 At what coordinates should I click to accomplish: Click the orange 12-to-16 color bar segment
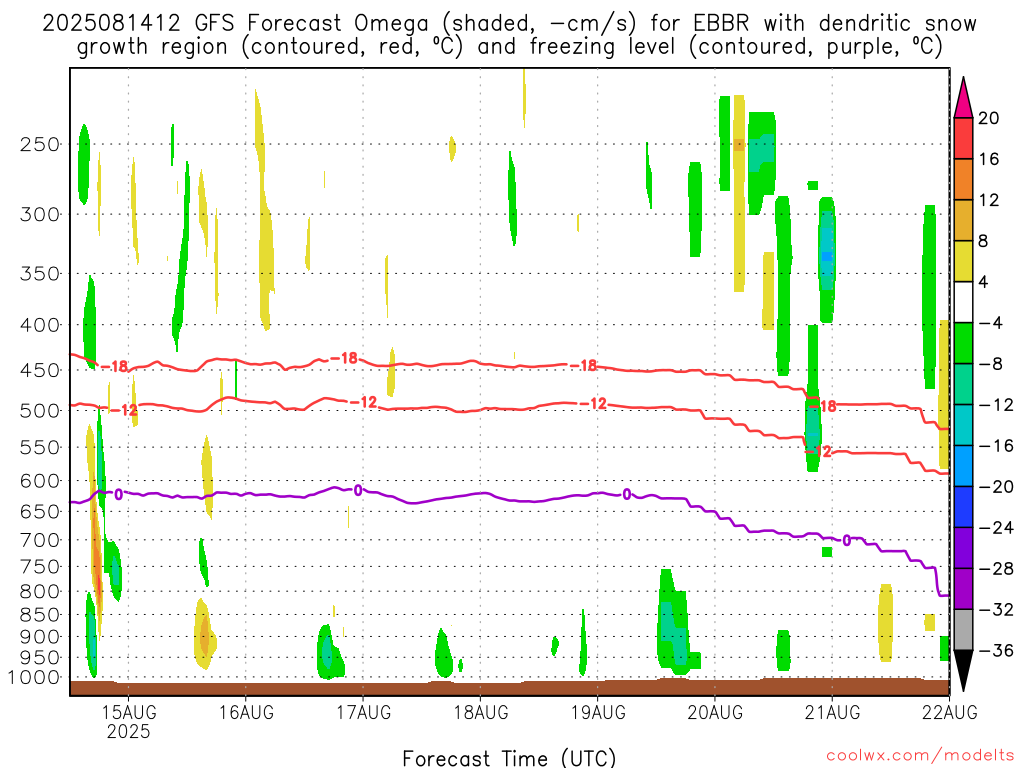coord(963,180)
